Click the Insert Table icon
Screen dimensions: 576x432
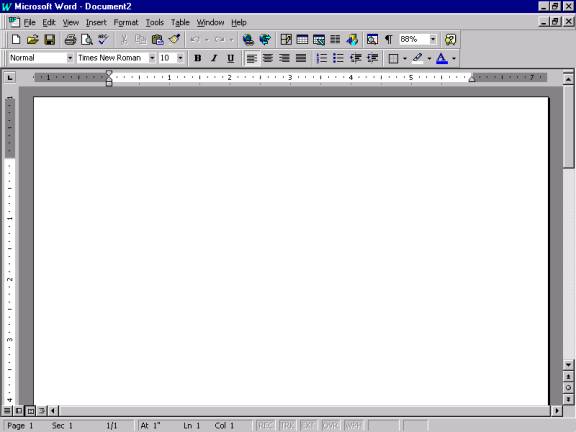[302, 39]
